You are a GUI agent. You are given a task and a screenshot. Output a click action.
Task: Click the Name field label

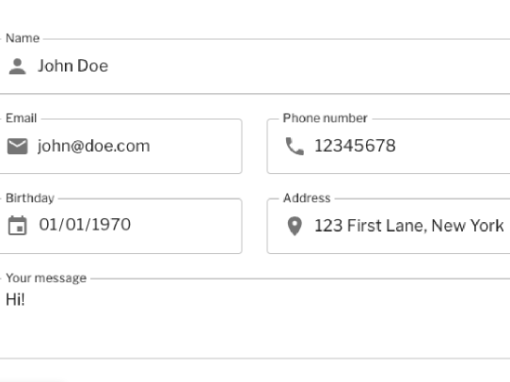point(23,38)
